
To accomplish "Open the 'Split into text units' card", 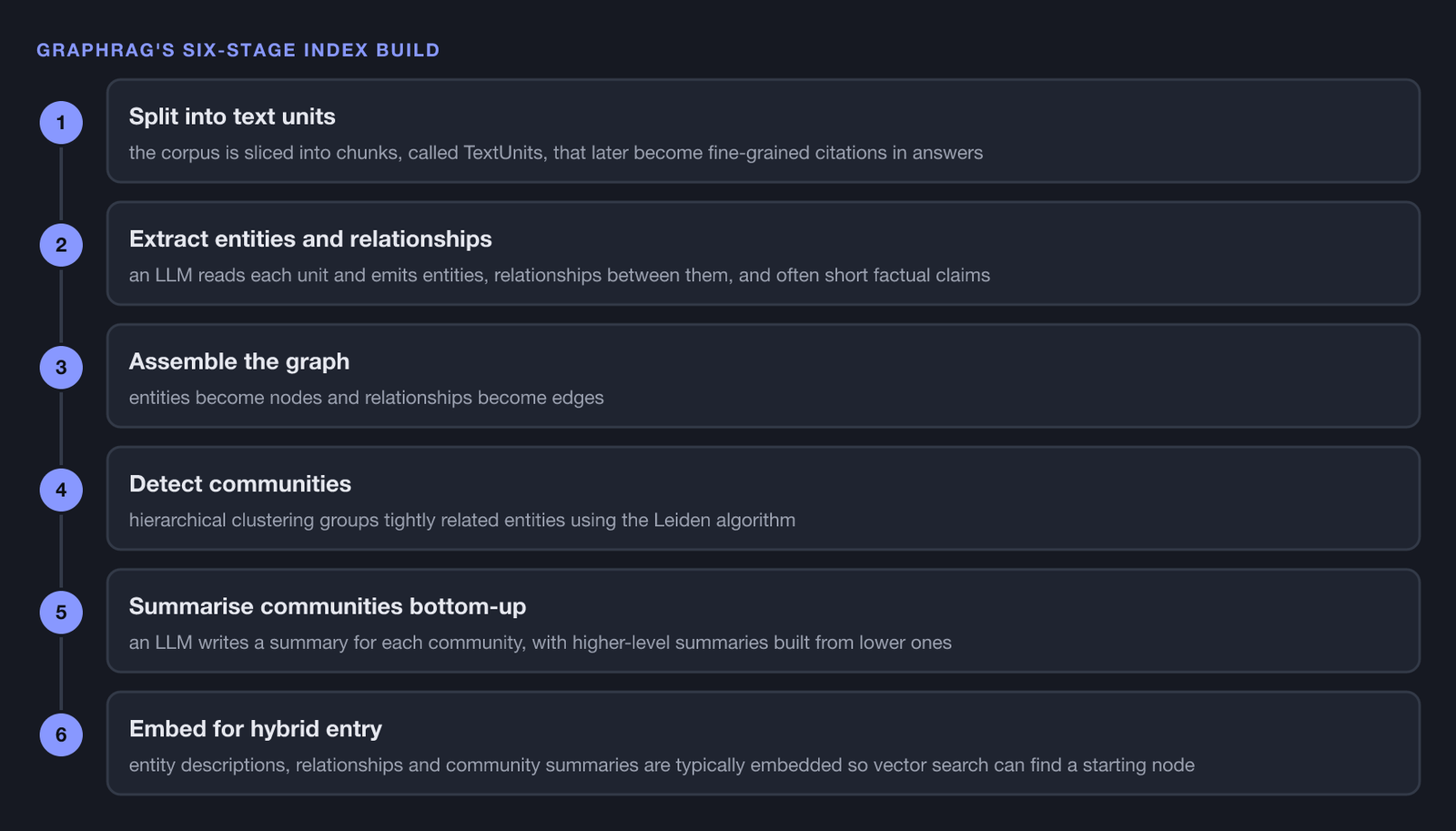I will pos(763,131).
